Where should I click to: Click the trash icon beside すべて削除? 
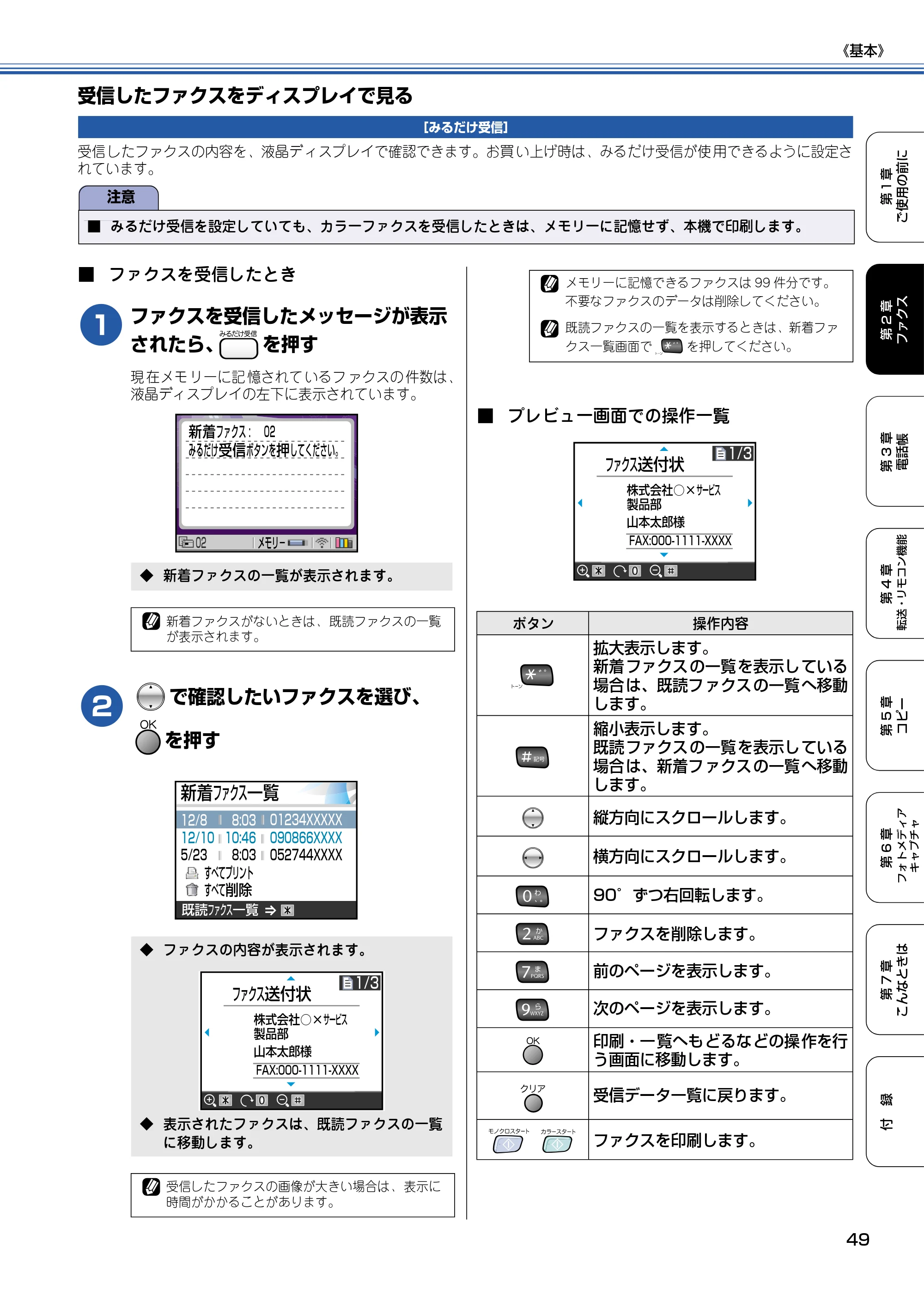point(191,890)
